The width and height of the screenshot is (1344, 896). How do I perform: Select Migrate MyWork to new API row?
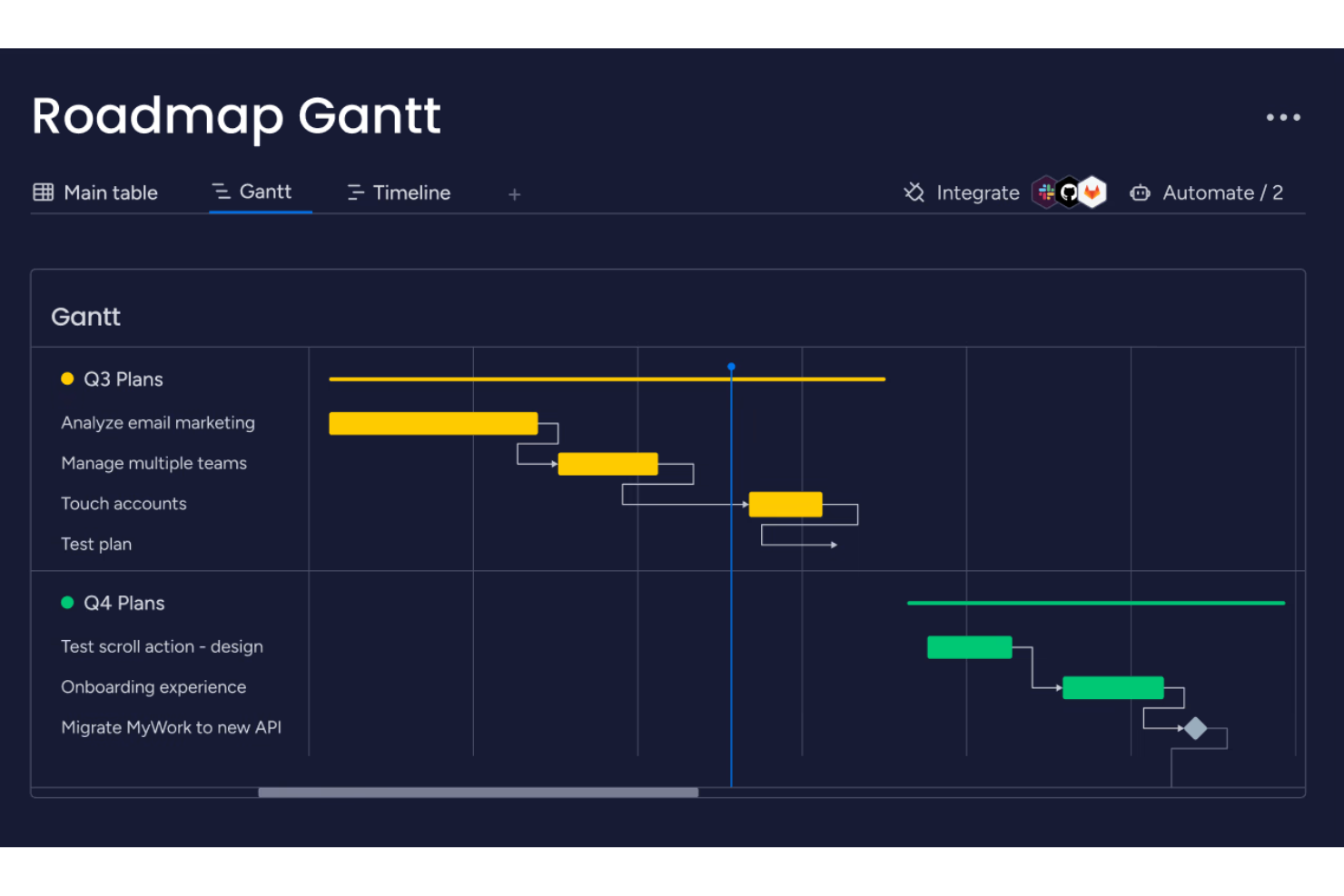(171, 727)
